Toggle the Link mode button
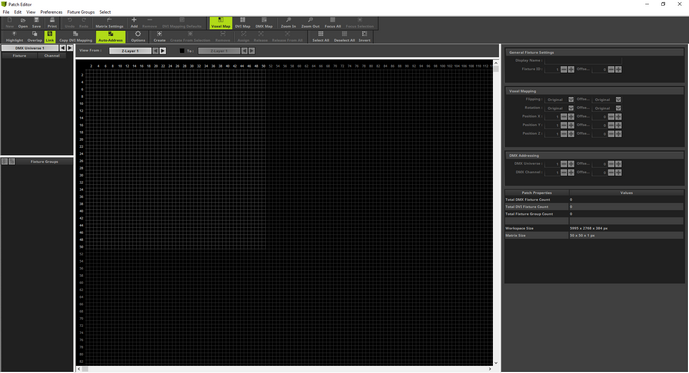Viewport: 689px width, 373px height. click(x=50, y=37)
